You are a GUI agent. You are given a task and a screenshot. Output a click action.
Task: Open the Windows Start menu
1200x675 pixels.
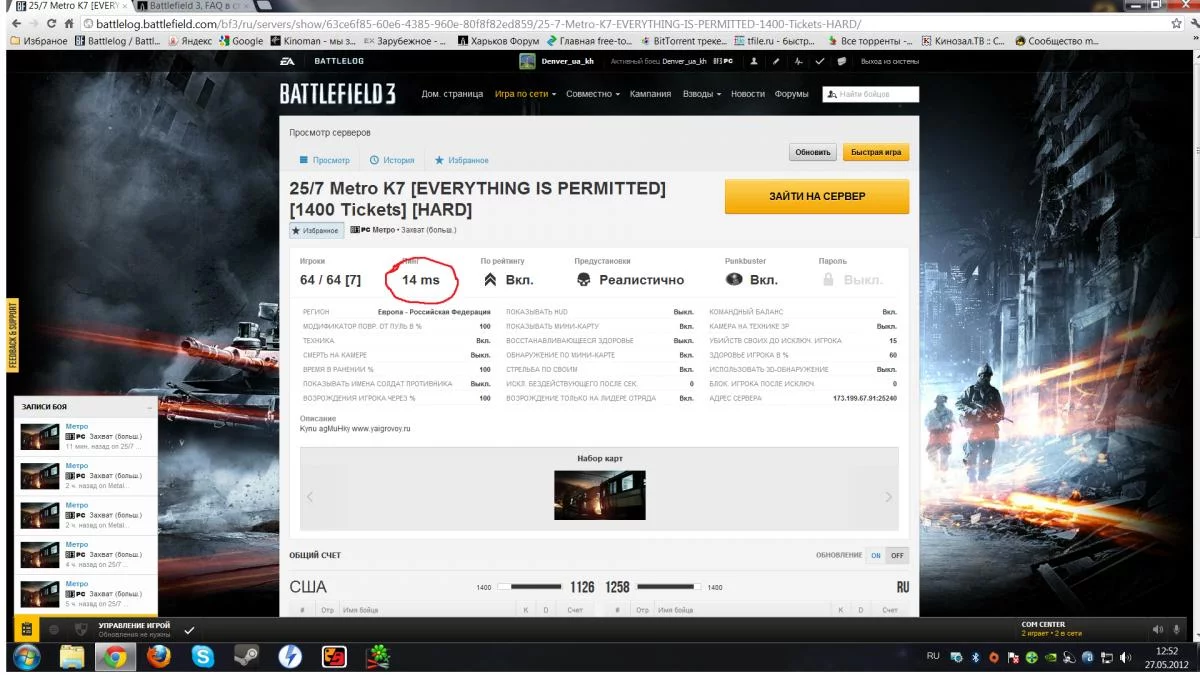(x=26, y=657)
